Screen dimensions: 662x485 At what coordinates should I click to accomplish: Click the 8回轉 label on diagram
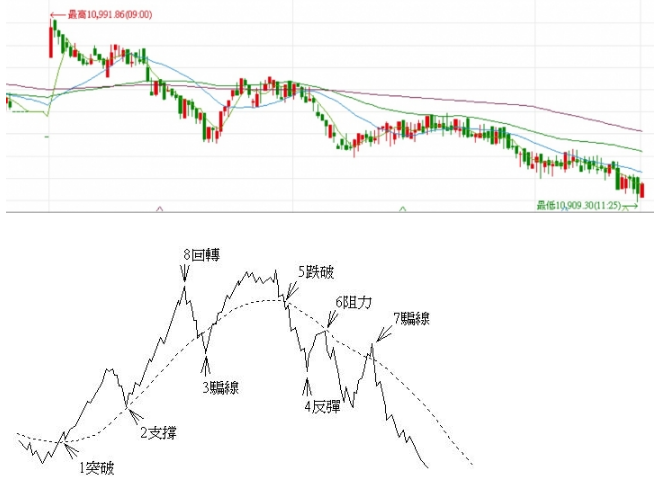point(201,255)
